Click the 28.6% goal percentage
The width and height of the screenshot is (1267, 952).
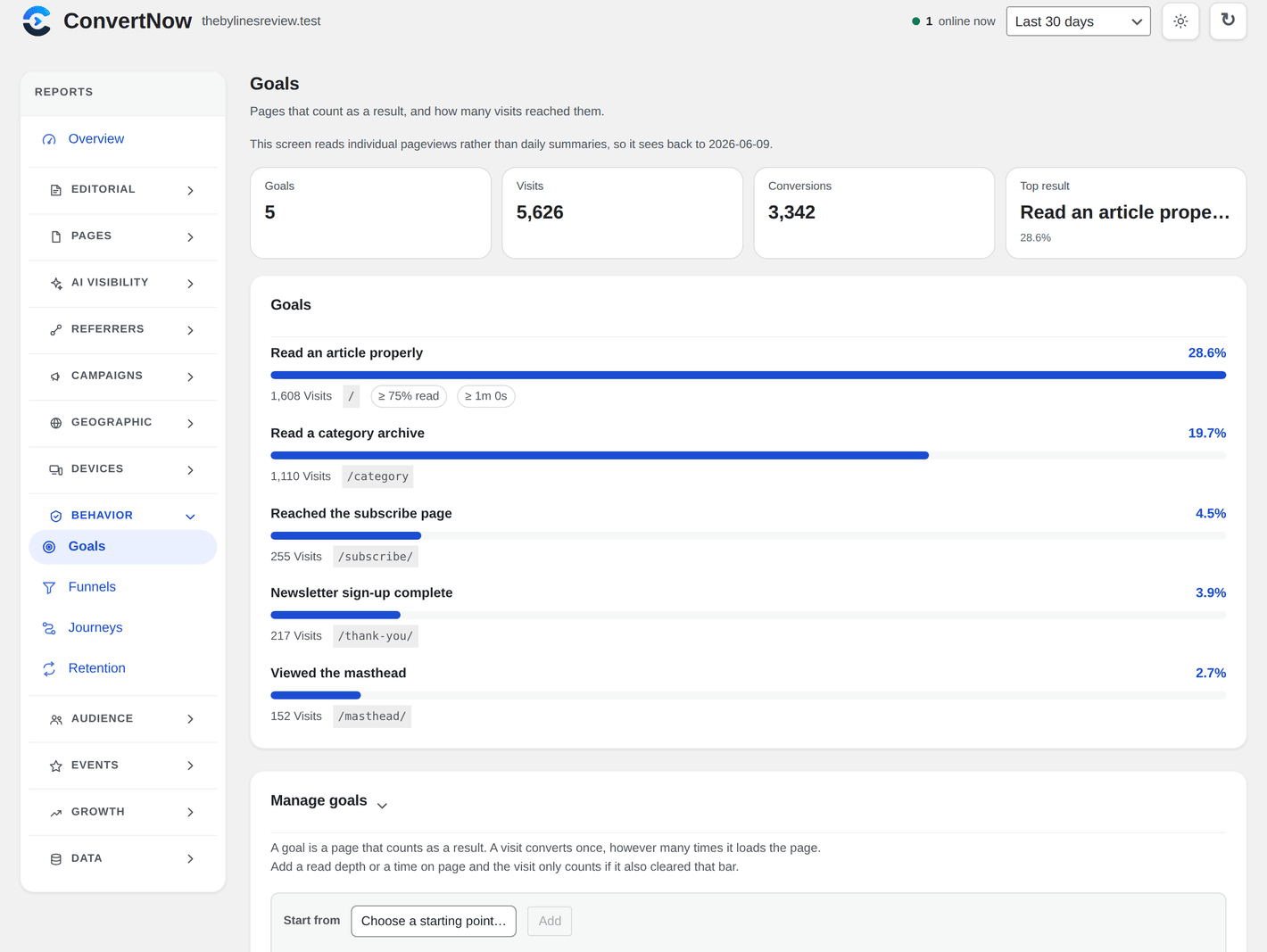[1207, 353]
